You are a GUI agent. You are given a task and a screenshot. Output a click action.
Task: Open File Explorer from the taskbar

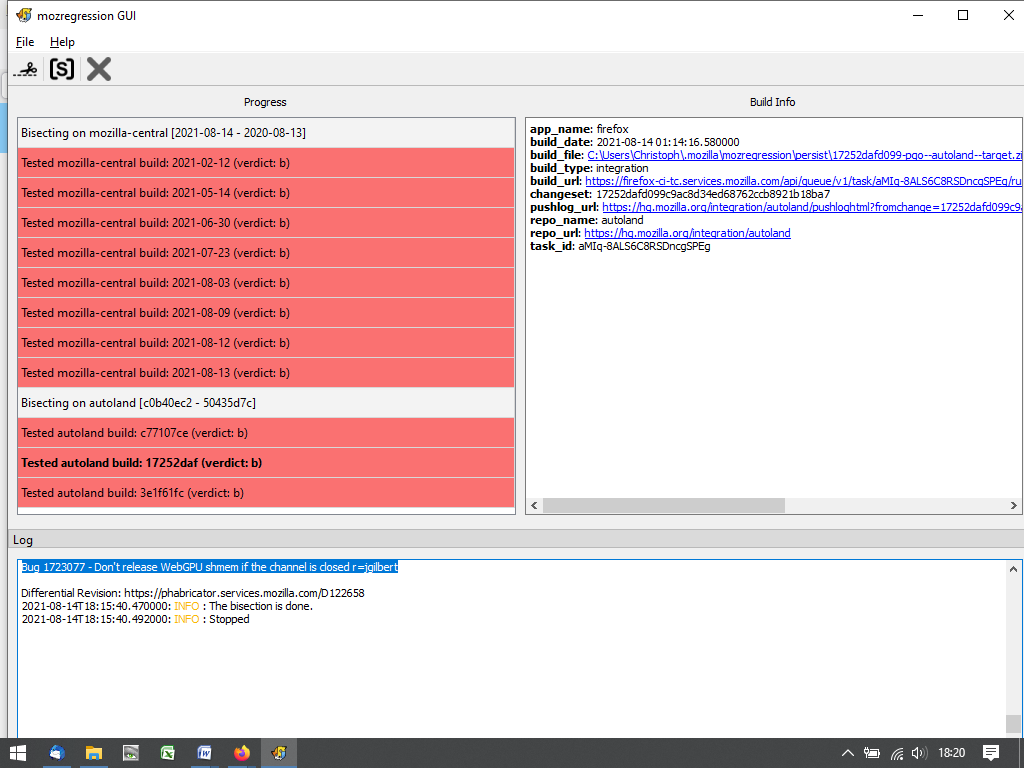point(94,753)
